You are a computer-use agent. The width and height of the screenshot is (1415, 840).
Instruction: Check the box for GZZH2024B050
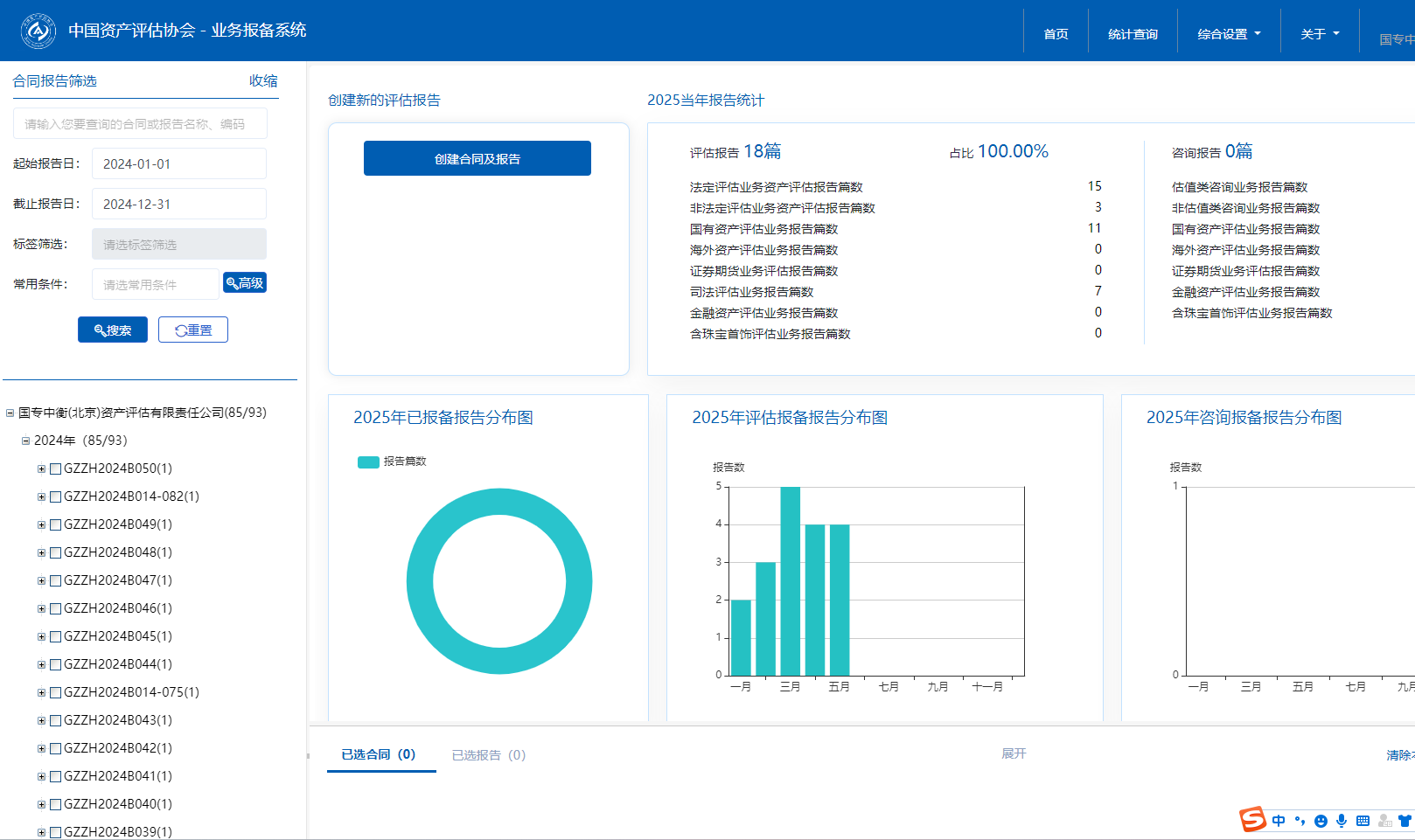[x=56, y=469]
